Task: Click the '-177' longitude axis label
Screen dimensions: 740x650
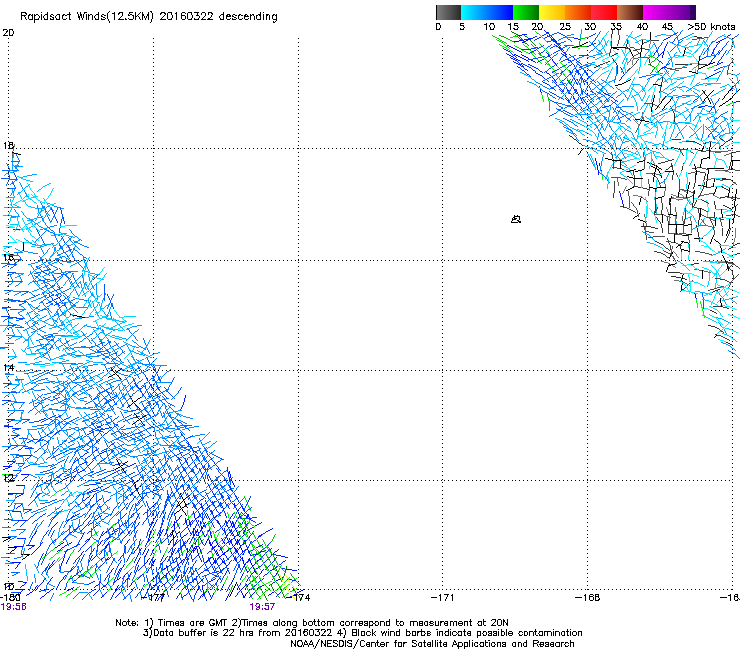Action: click(153, 598)
